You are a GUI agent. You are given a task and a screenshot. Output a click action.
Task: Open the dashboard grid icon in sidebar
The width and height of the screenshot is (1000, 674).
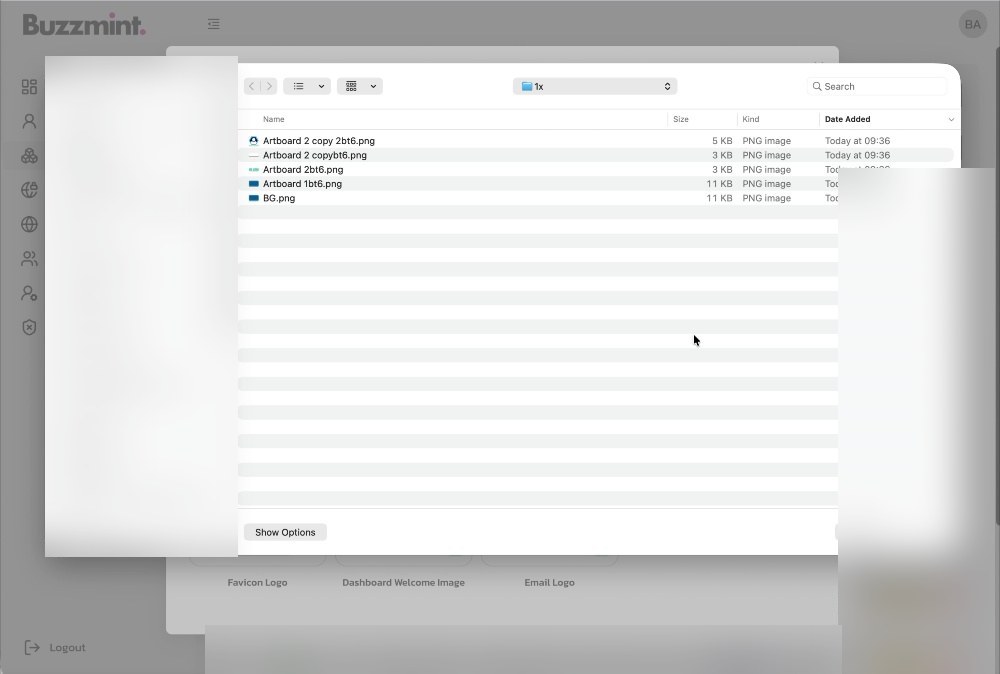coord(29,87)
